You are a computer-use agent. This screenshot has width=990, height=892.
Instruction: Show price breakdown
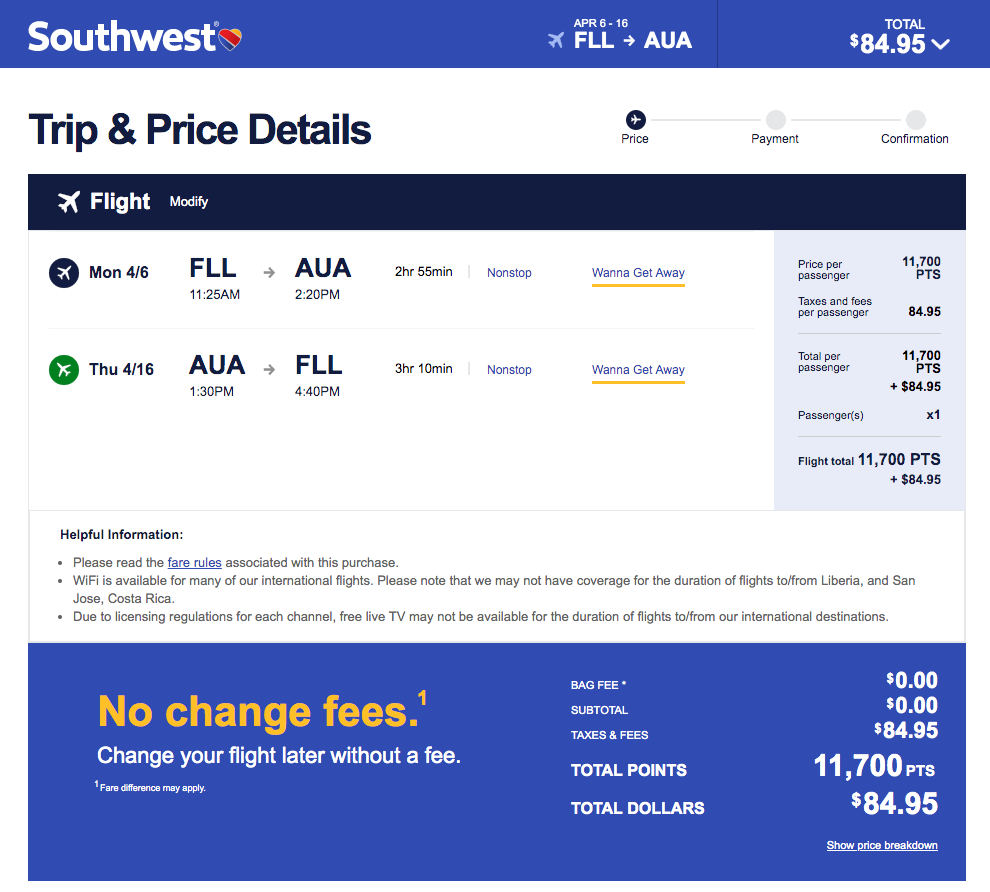pyautogui.click(x=881, y=845)
